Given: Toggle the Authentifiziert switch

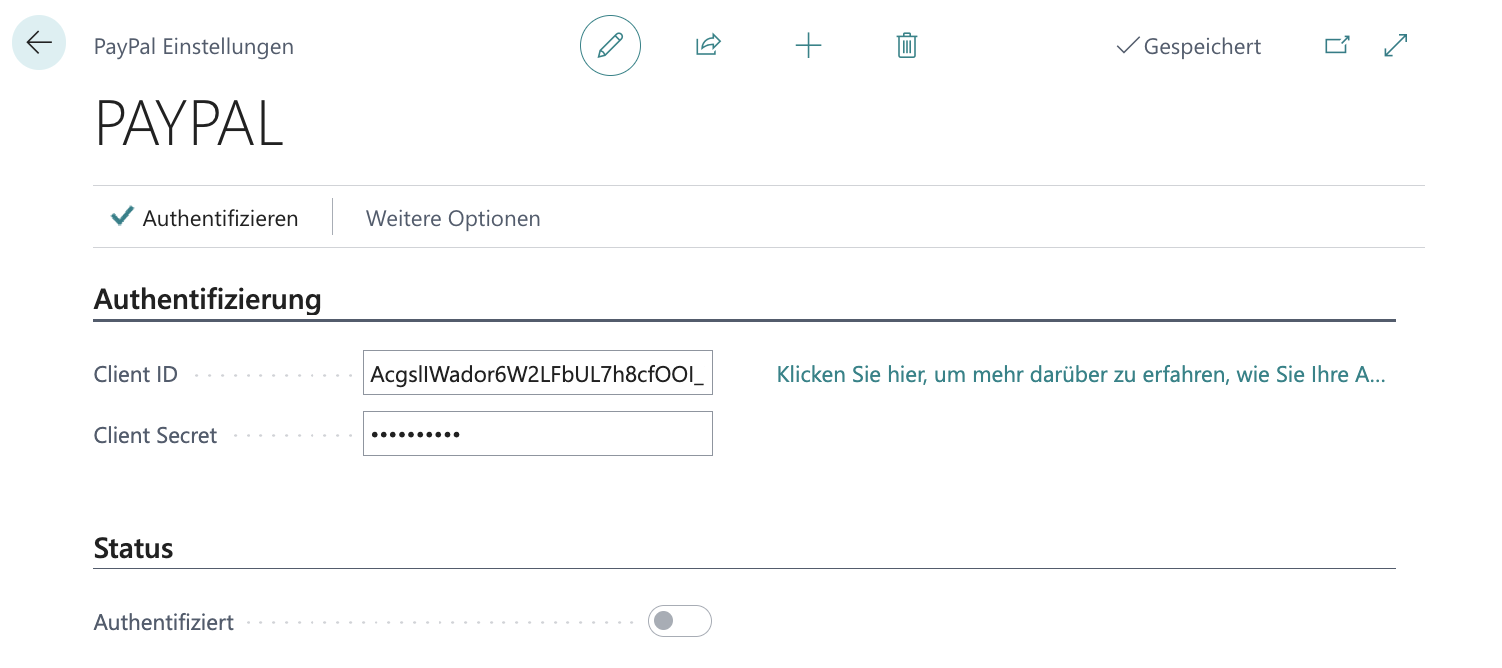Looking at the screenshot, I should (x=679, y=621).
